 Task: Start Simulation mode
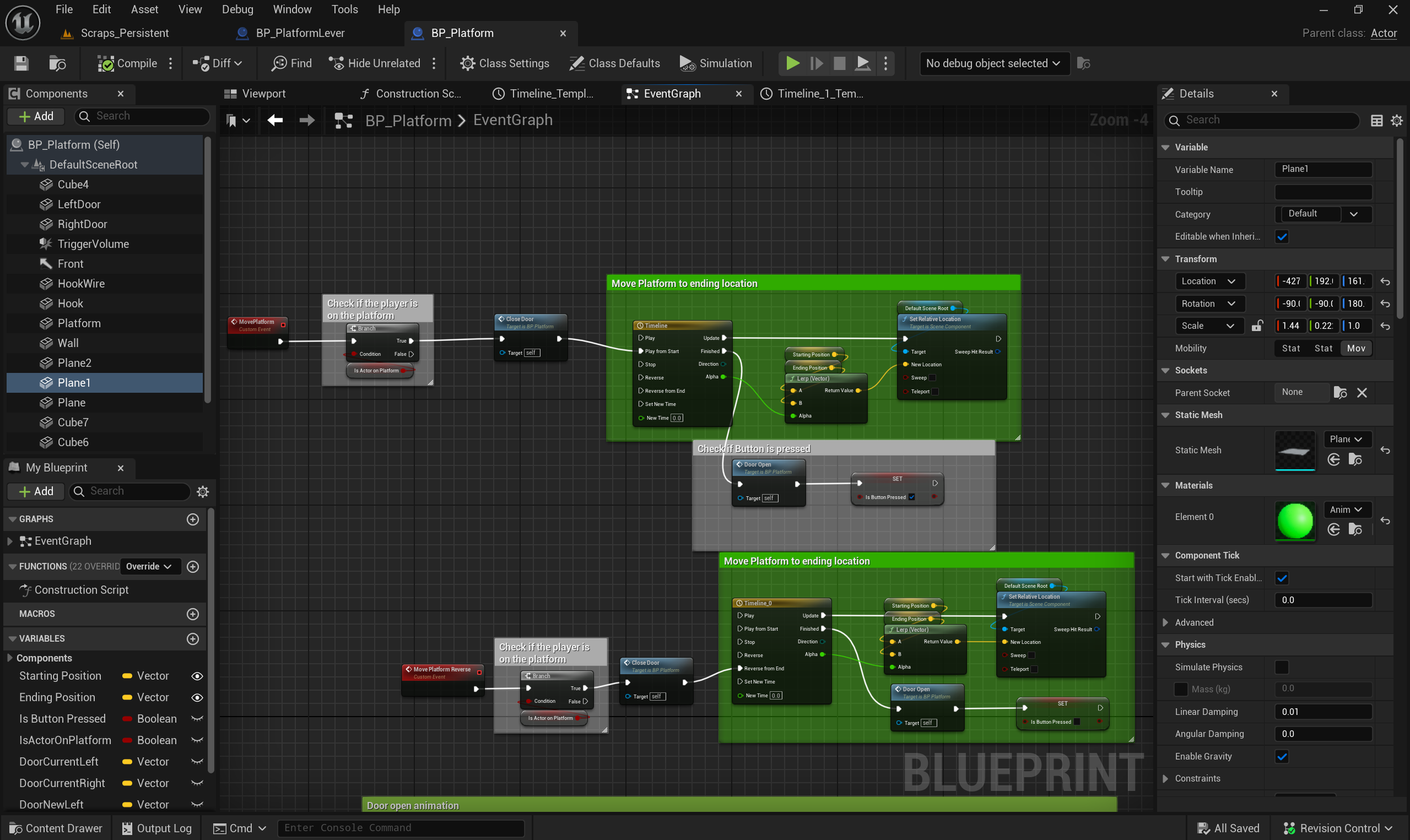click(x=716, y=63)
